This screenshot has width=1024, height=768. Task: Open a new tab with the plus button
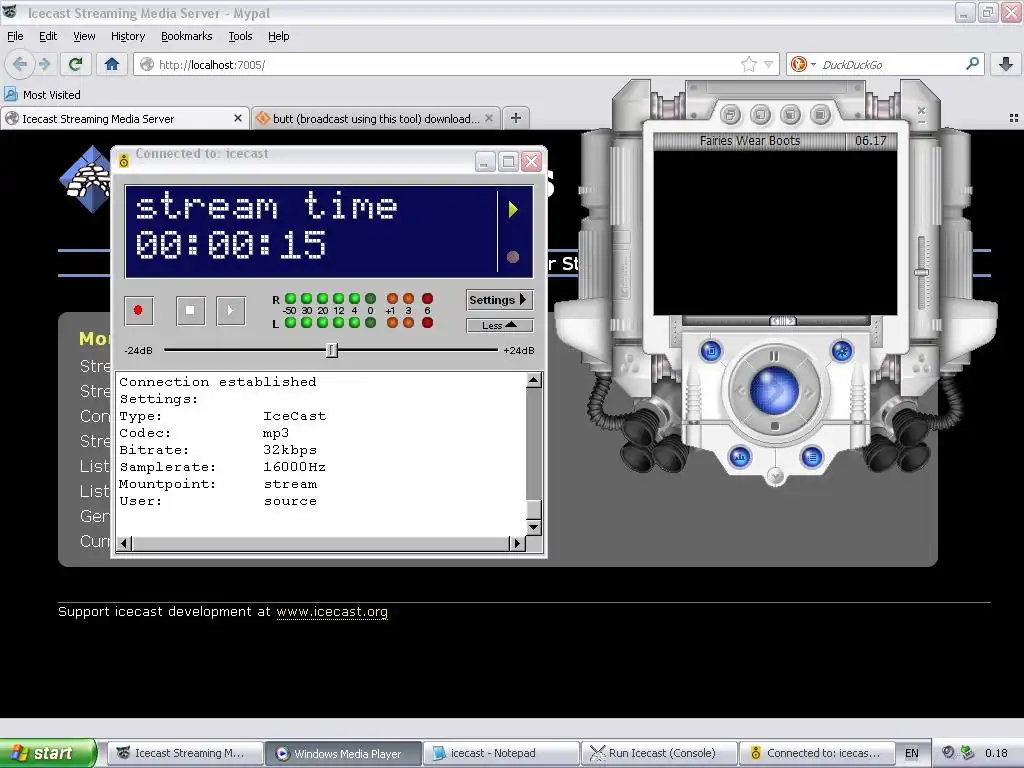[x=516, y=118]
